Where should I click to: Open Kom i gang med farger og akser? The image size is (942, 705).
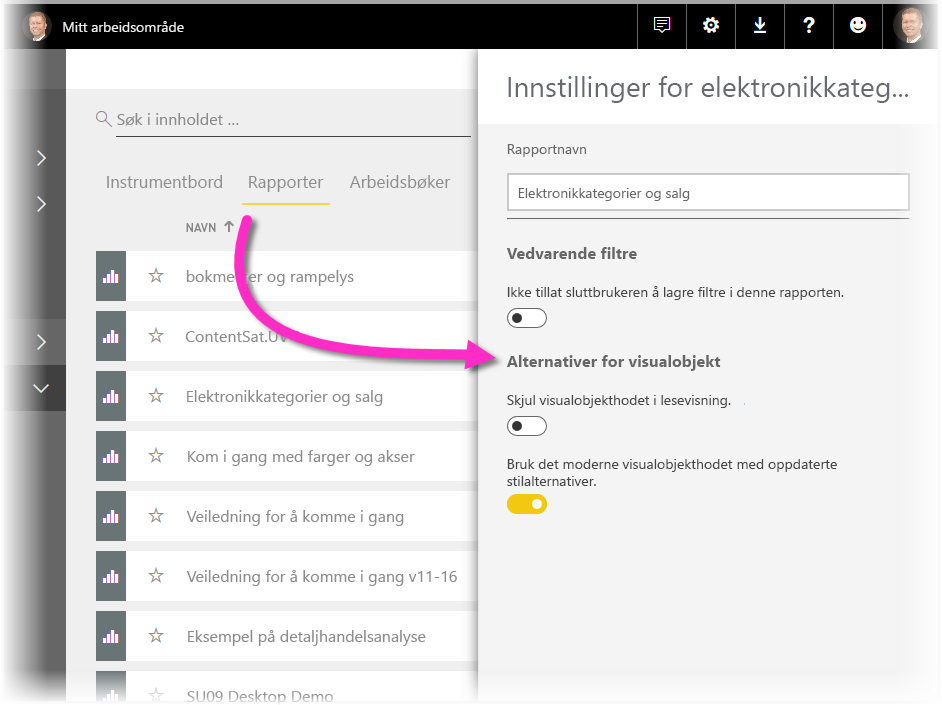tap(300, 457)
